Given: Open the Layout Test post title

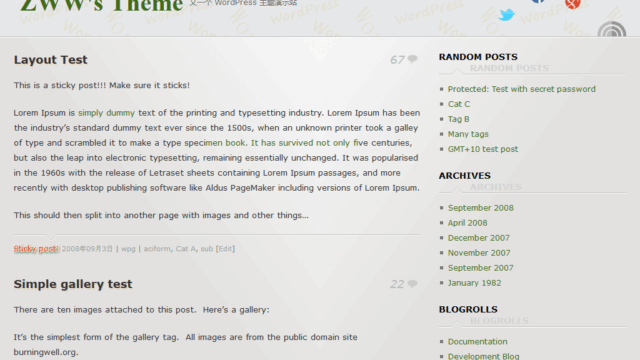Looking at the screenshot, I should pyautogui.click(x=51, y=60).
